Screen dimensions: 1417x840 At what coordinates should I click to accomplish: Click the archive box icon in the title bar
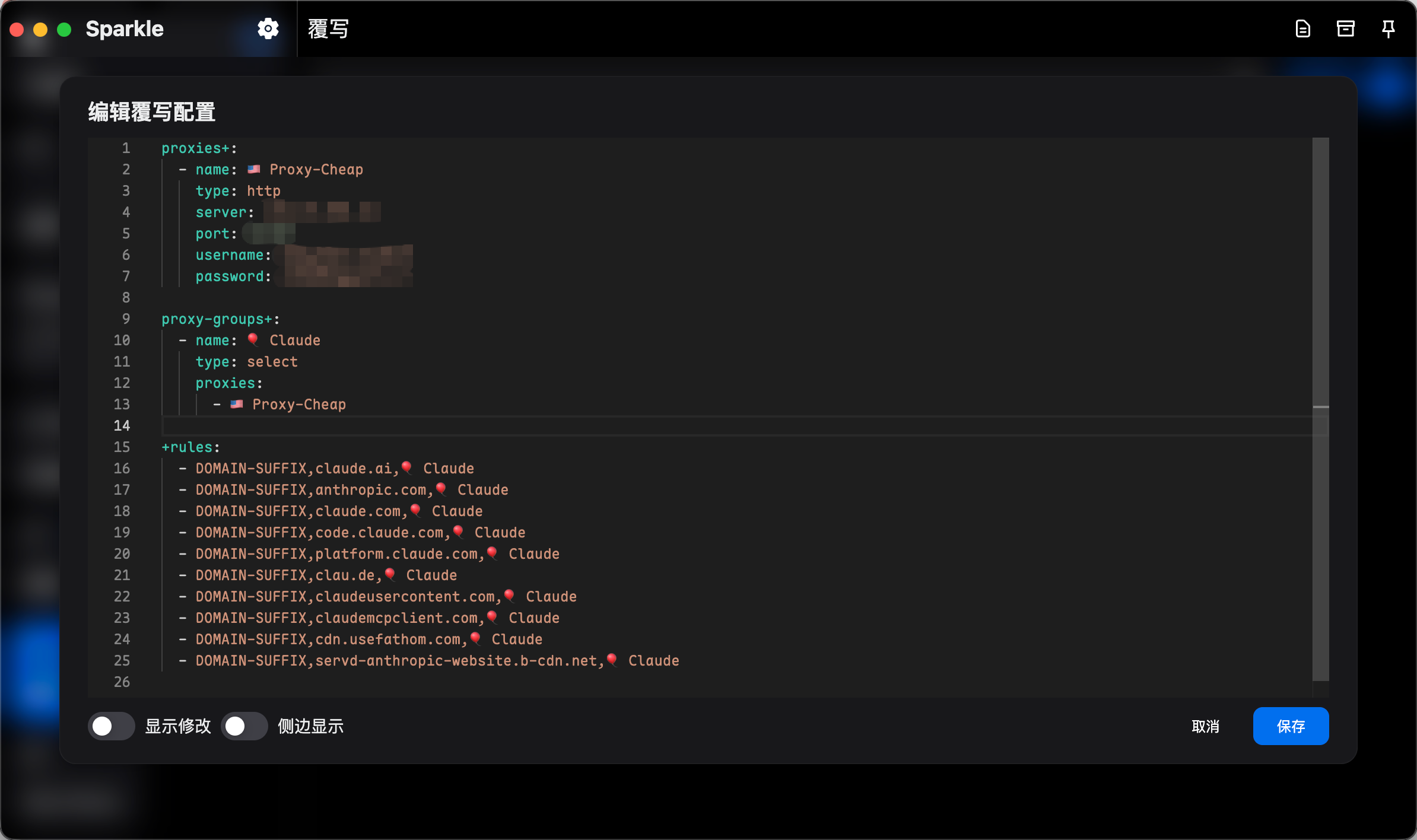click(x=1346, y=28)
